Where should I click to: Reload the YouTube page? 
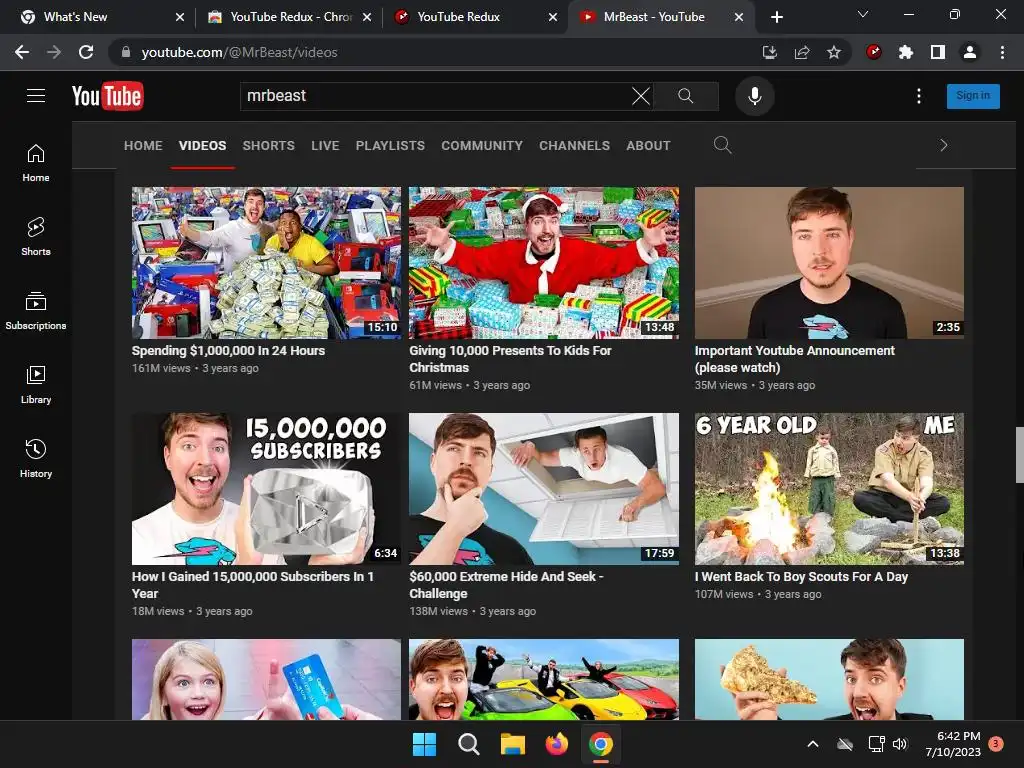[x=86, y=52]
